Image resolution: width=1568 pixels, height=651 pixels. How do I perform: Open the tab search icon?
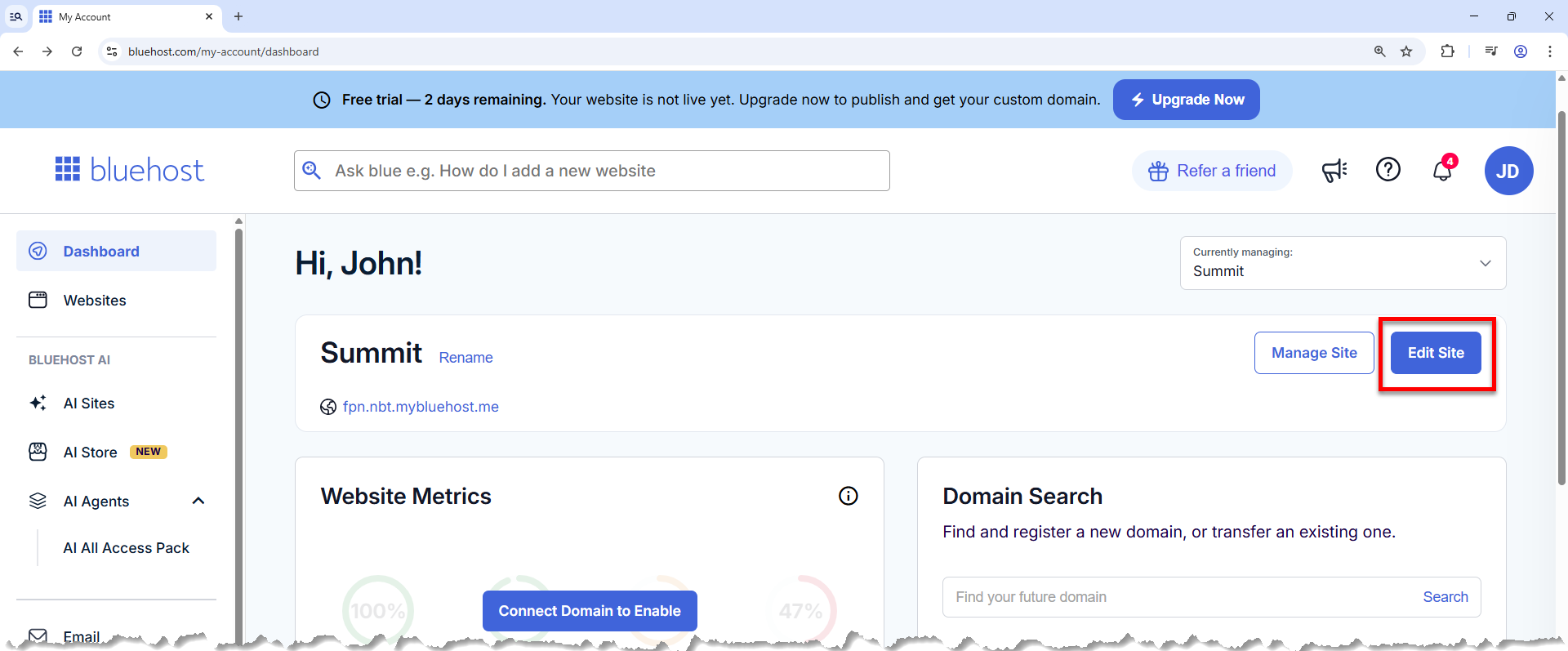point(16,16)
